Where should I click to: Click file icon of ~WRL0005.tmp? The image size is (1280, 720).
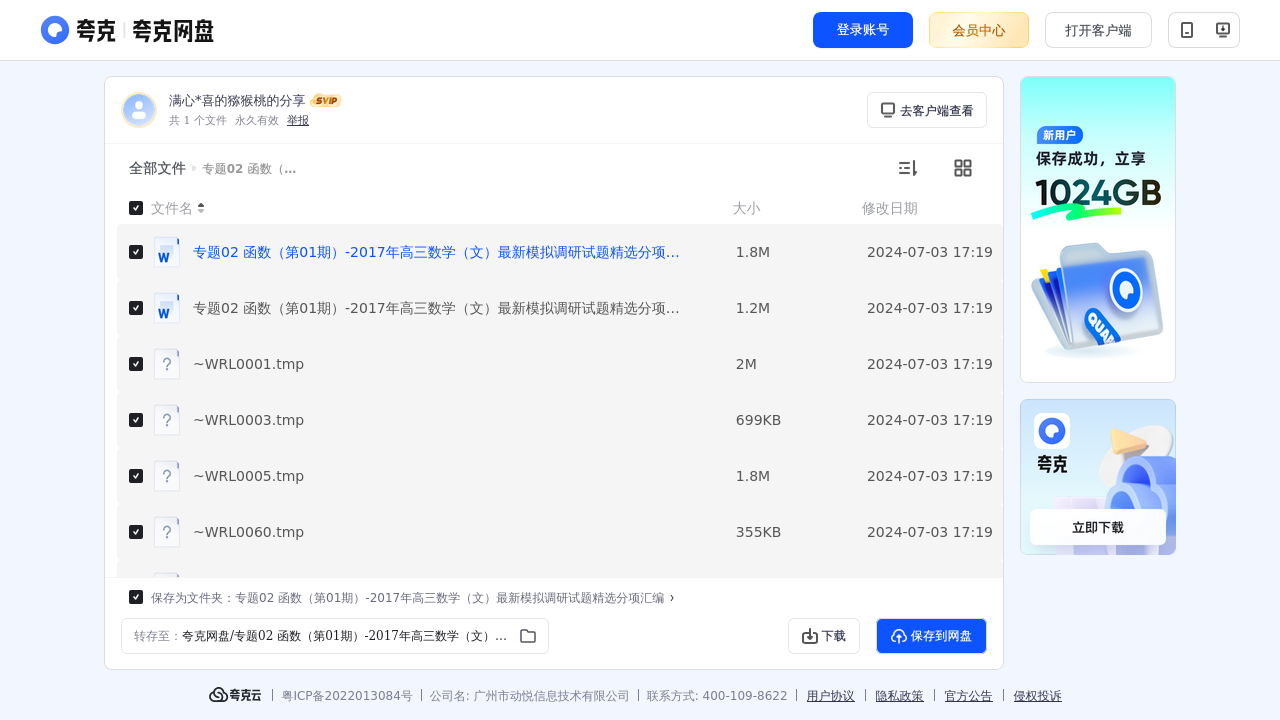click(x=167, y=476)
